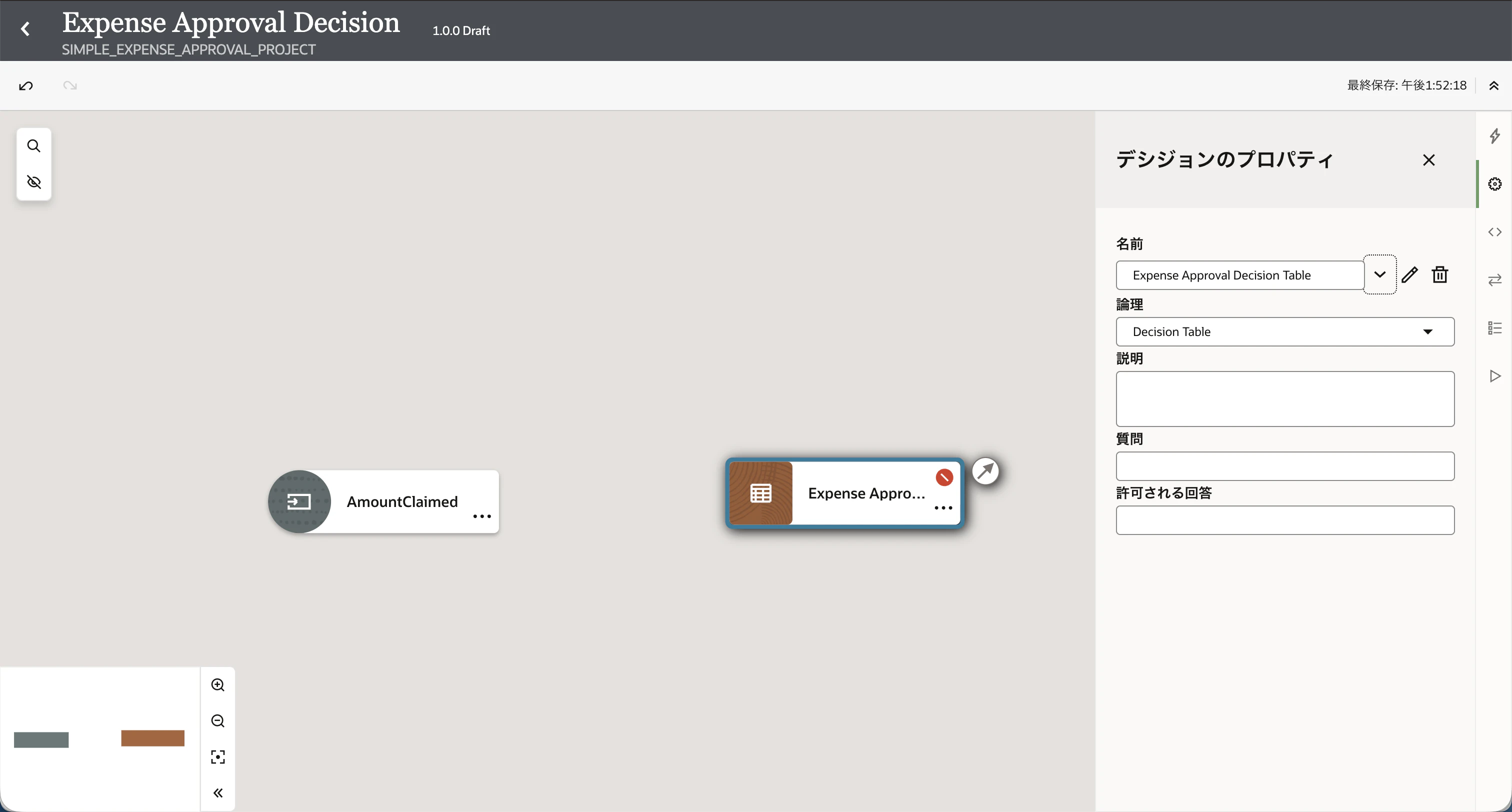This screenshot has width=1512, height=812.
Task: Click the test play triangle in sidebar
Action: click(x=1494, y=376)
